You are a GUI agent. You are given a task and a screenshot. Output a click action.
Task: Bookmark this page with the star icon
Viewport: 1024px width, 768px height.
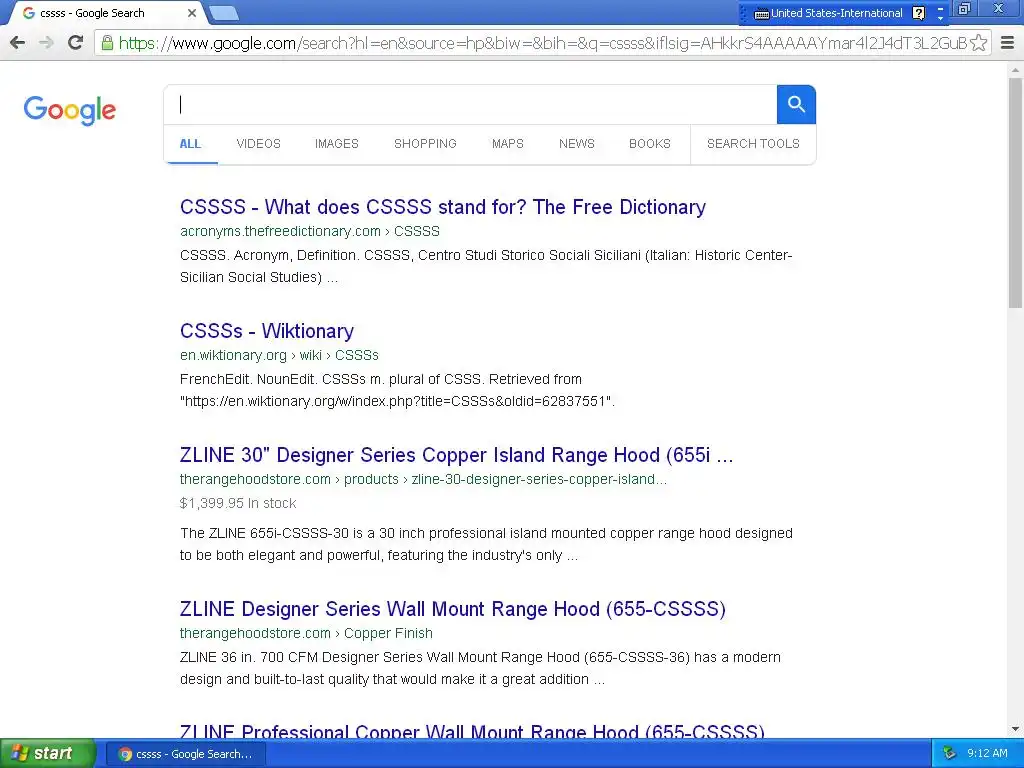coord(978,43)
